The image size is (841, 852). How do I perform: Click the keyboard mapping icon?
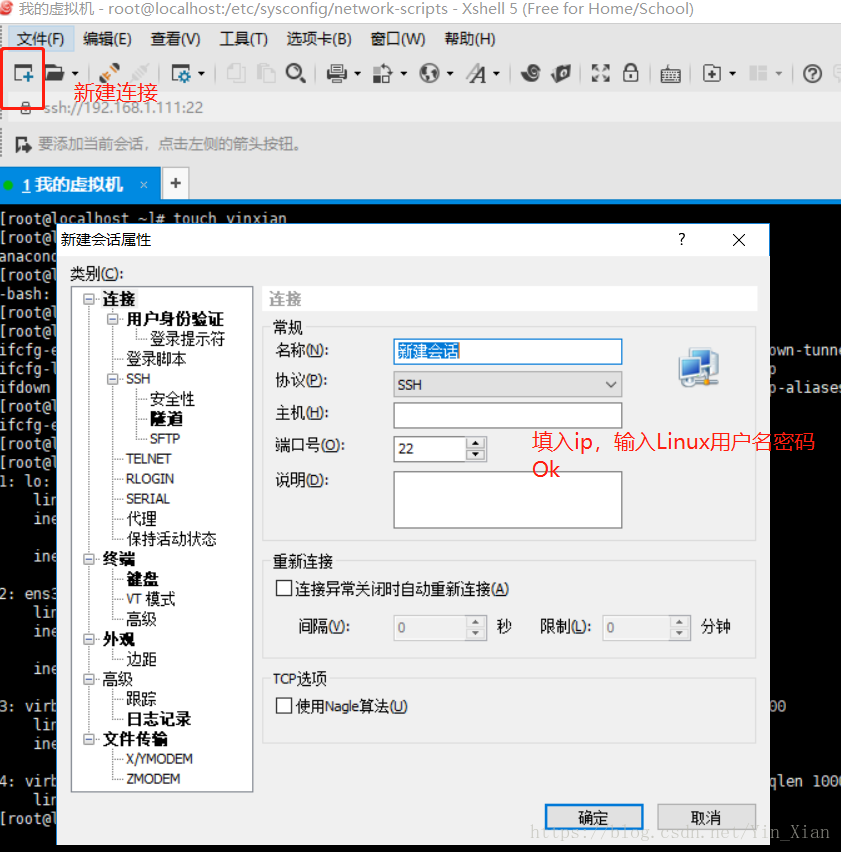pyautogui.click(x=670, y=74)
